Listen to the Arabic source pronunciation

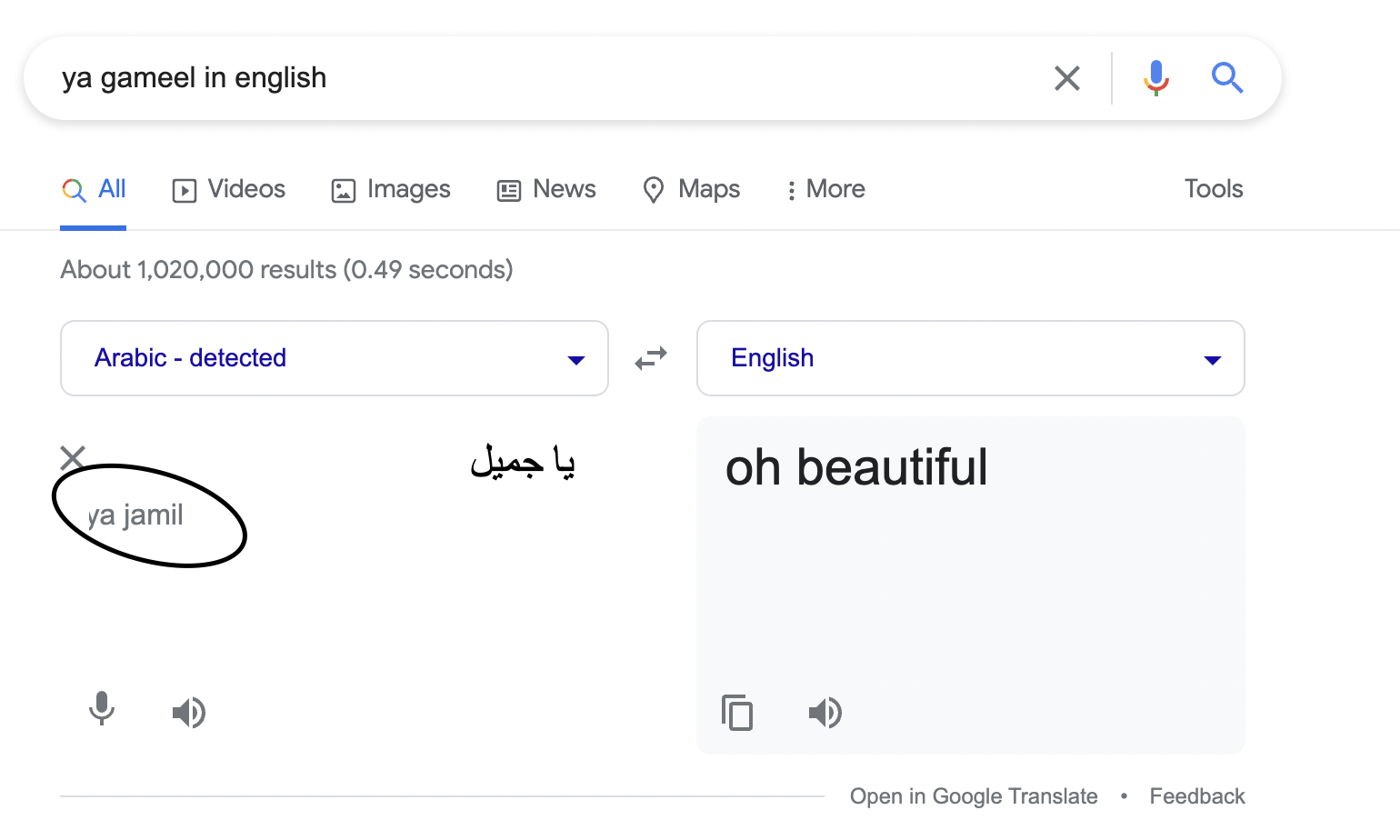tap(189, 713)
